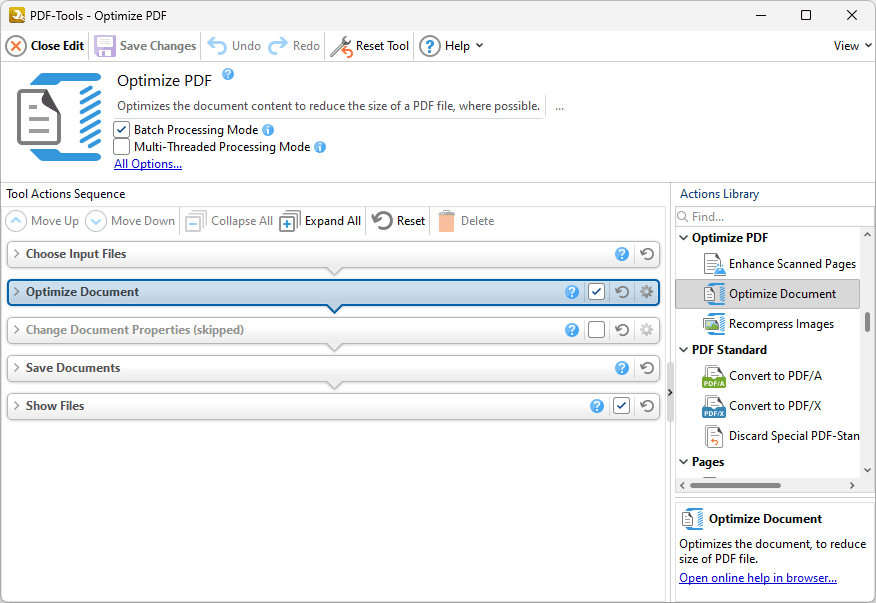
Task: Open help for the Save Documents step
Action: pyautogui.click(x=622, y=368)
